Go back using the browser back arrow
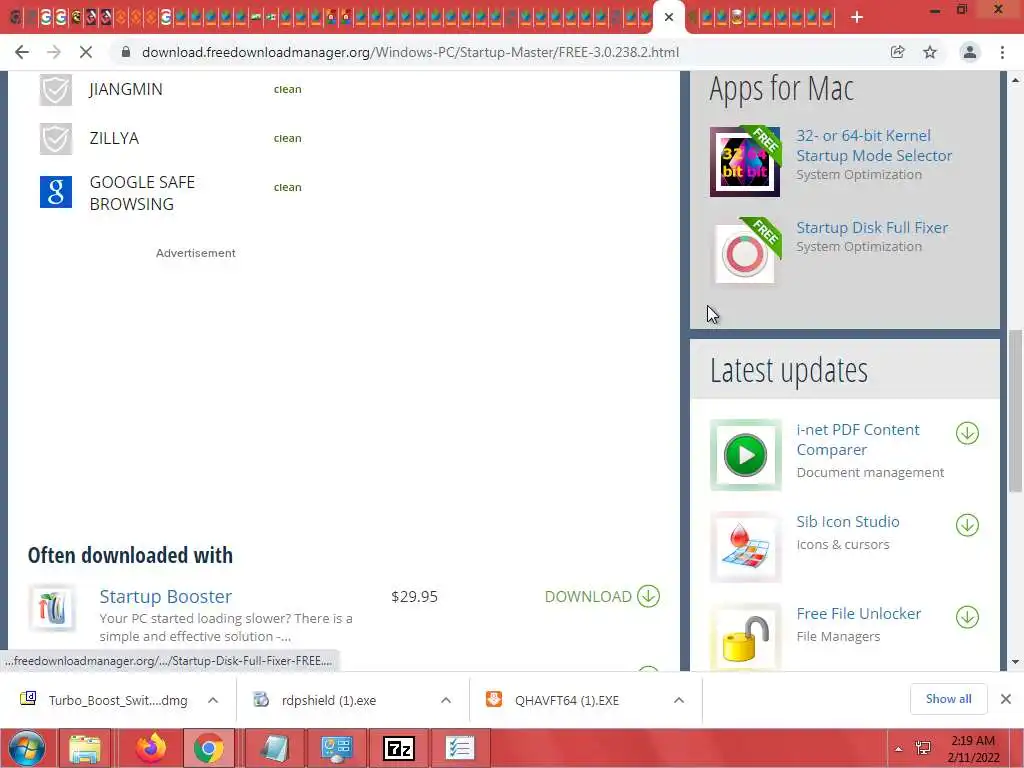This screenshot has width=1024, height=768. [x=22, y=52]
